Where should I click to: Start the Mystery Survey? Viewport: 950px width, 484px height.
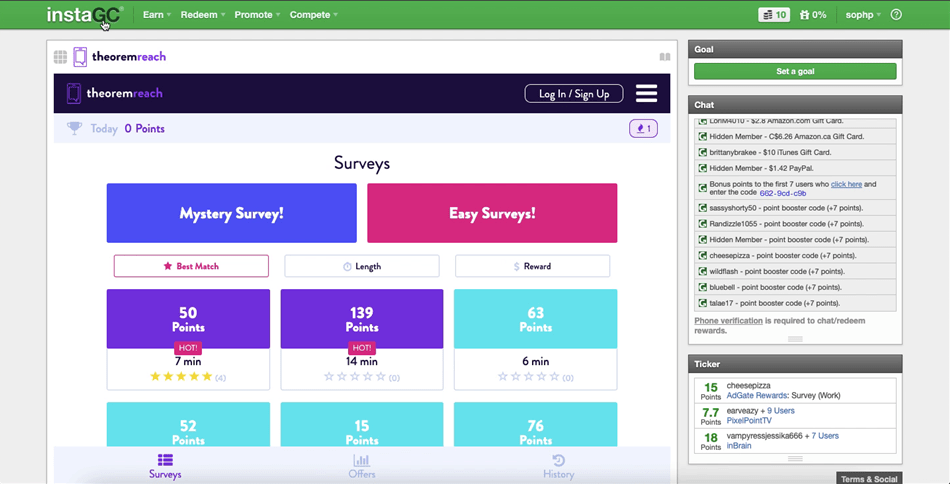click(x=231, y=213)
